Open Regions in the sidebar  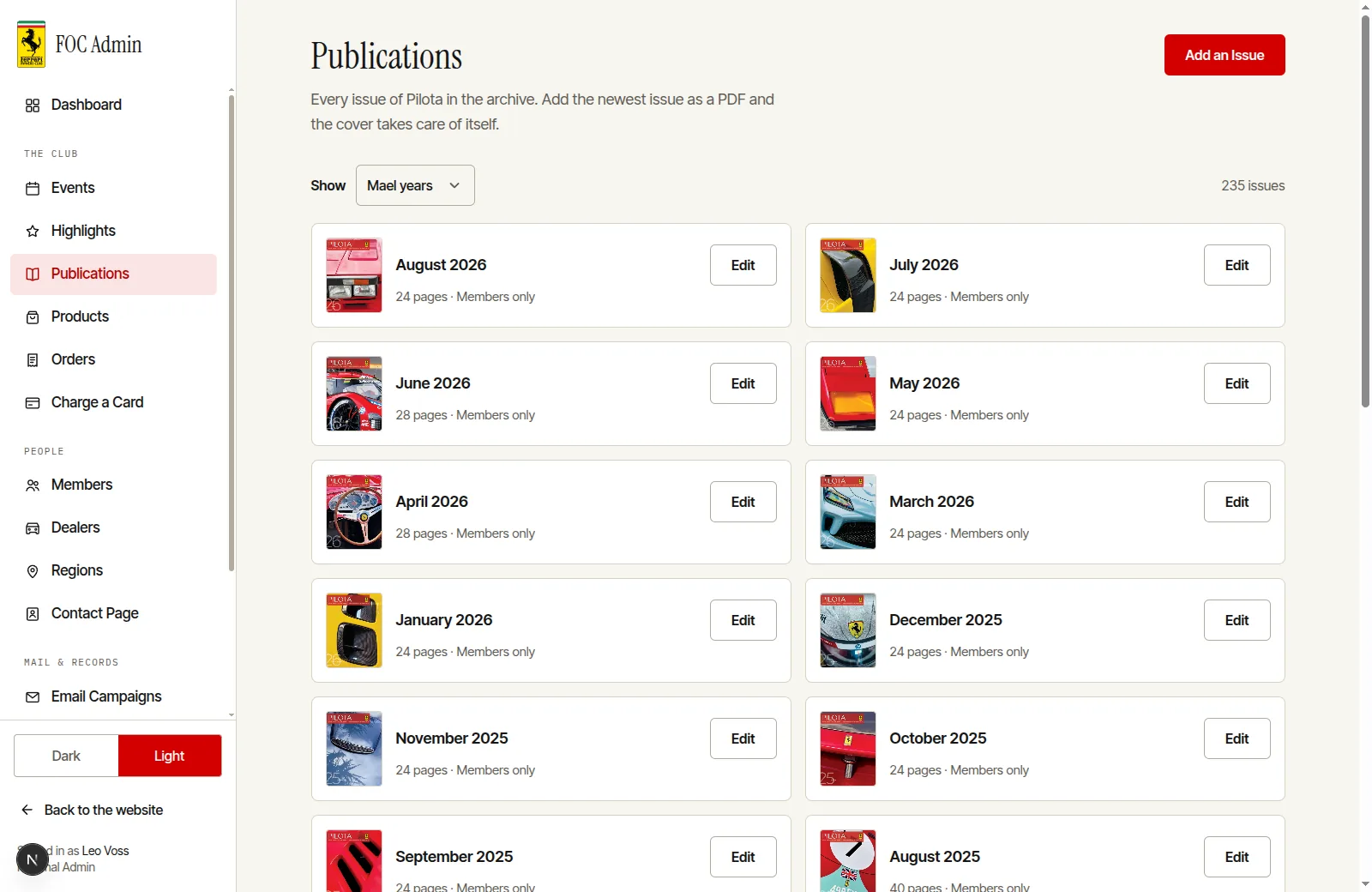tap(113, 571)
